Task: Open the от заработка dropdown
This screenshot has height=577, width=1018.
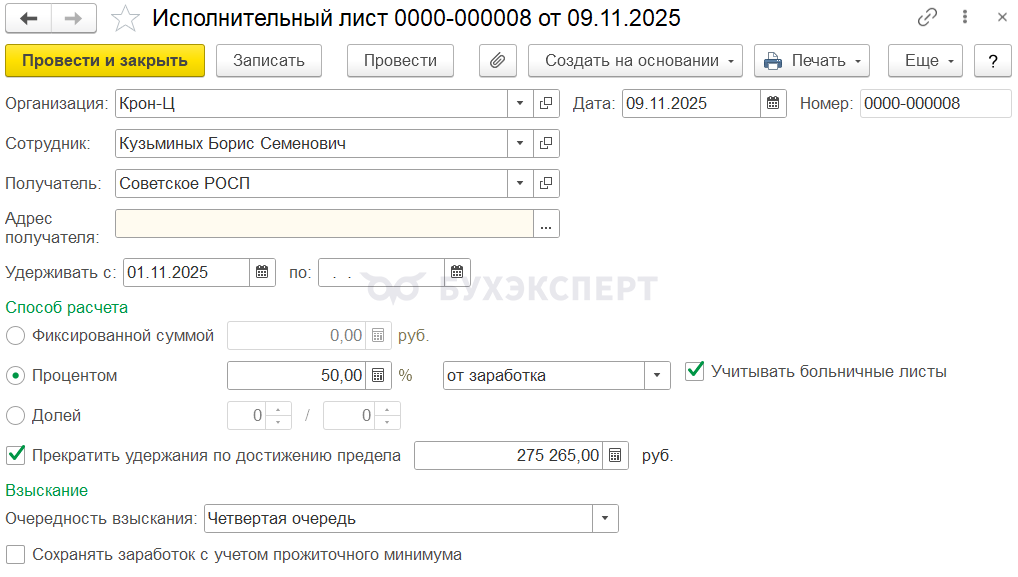Action: (657, 376)
